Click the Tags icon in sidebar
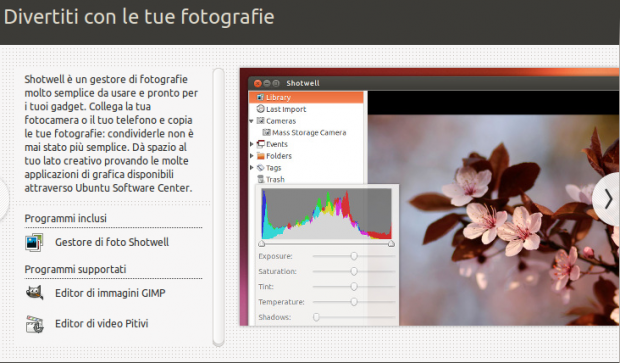Screen dimensions: 620x363 (x=260, y=168)
